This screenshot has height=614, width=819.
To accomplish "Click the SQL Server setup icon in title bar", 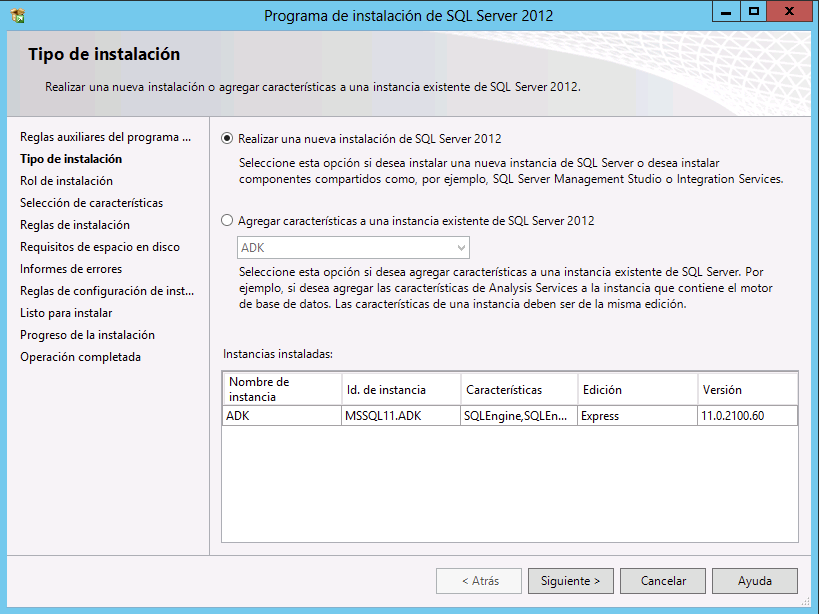I will click(18, 16).
